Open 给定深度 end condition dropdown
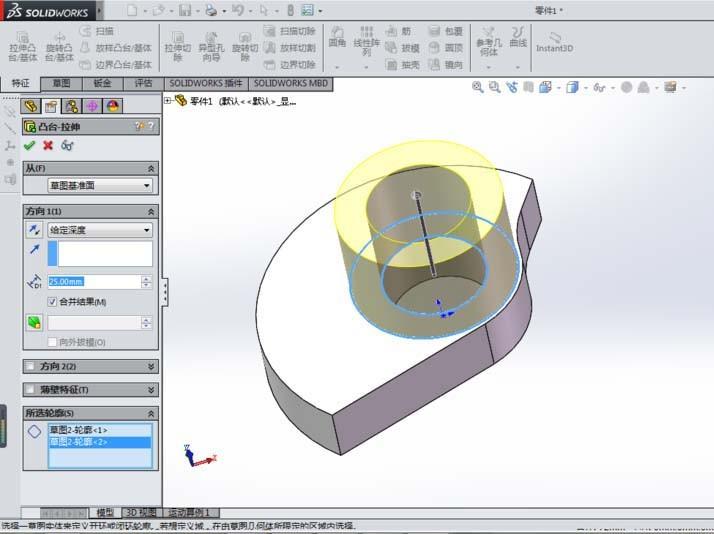Screen dimensions: 714x534 pos(100,230)
